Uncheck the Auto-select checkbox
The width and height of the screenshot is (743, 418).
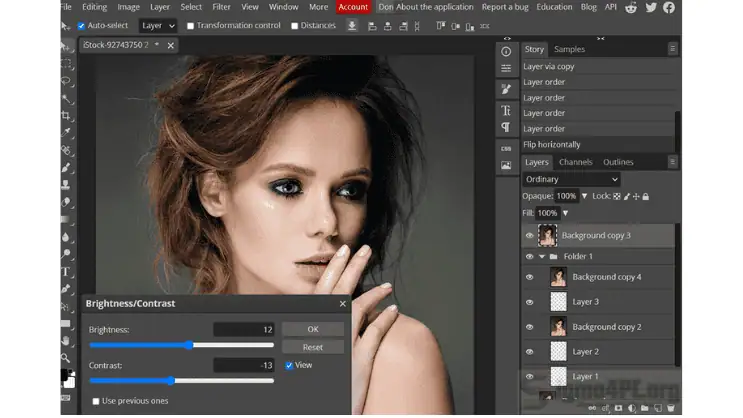[x=81, y=26]
